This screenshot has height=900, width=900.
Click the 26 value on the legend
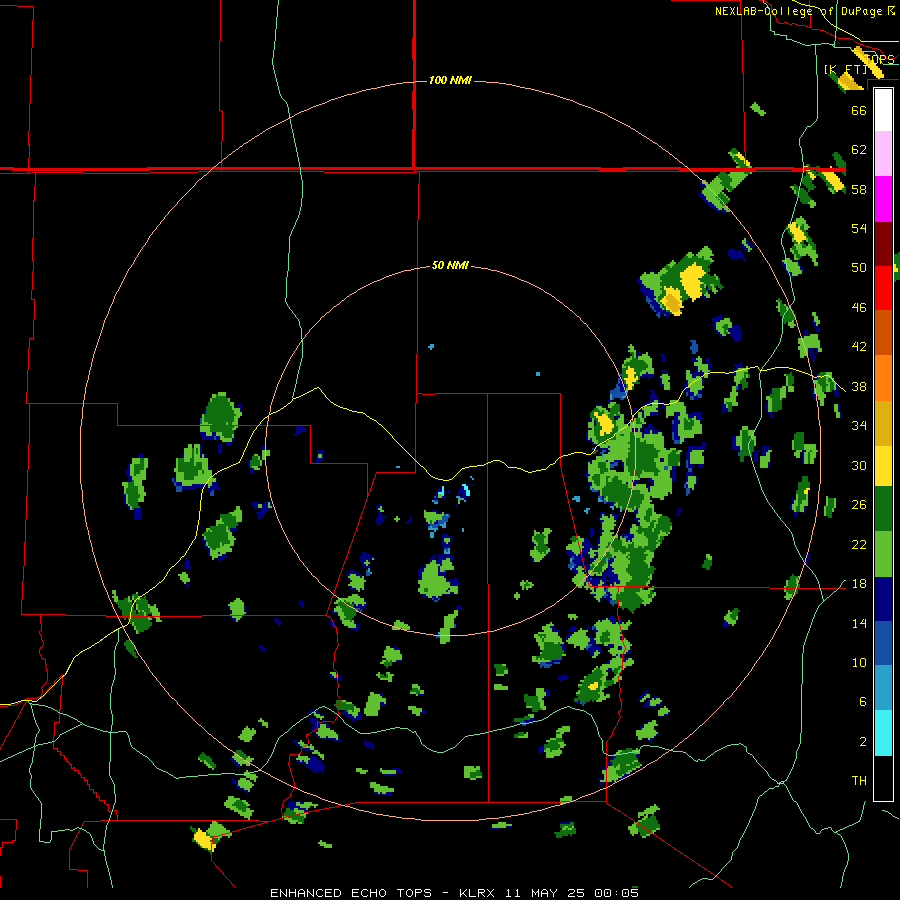[x=859, y=505]
